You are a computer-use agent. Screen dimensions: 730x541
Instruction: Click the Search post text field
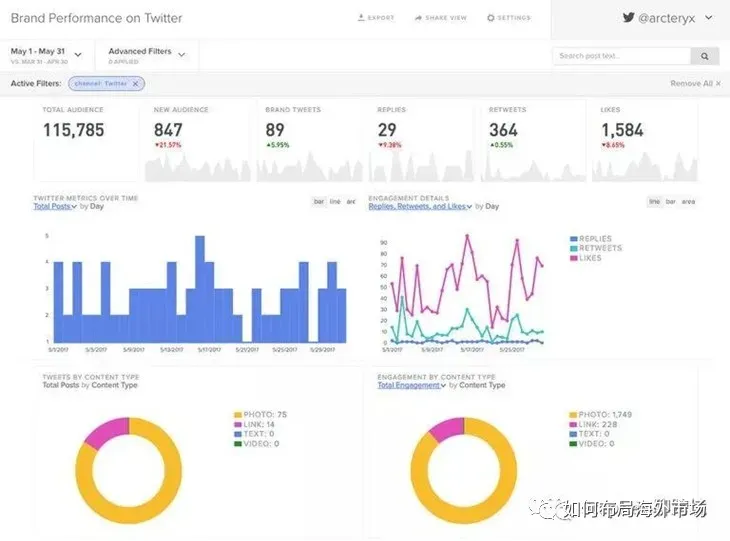coord(622,56)
